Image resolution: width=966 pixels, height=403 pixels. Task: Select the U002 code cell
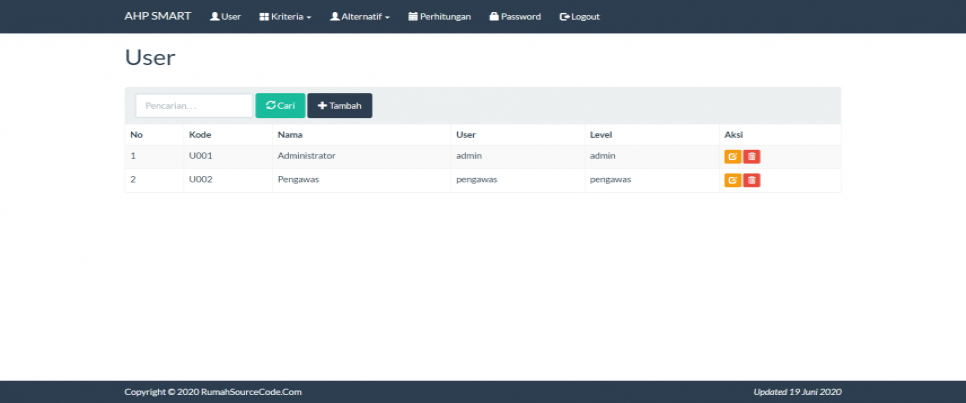(228, 180)
